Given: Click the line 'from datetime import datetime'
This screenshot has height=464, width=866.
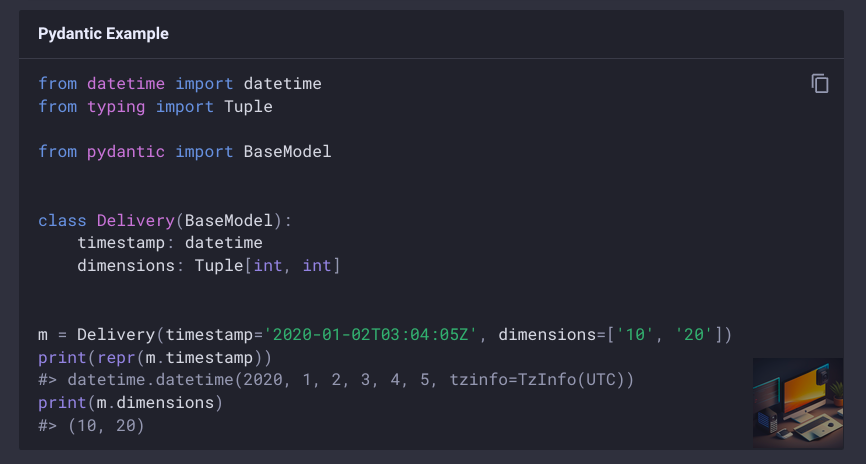Looking at the screenshot, I should coord(179,83).
